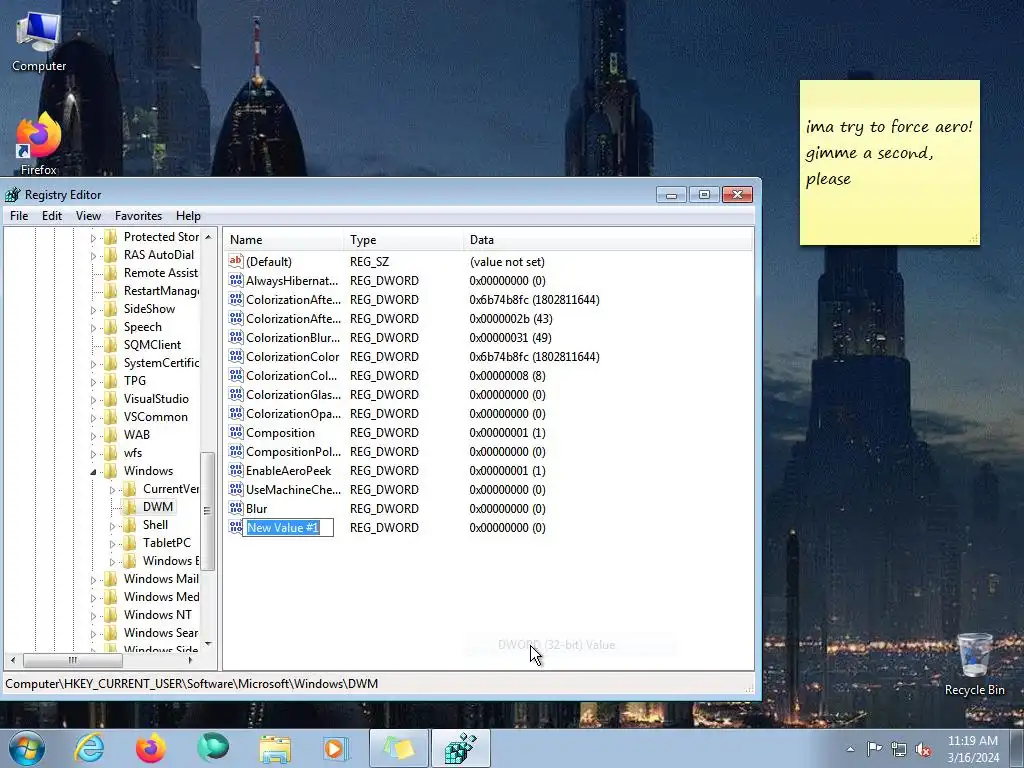The image size is (1024, 768).
Task: Sort values by Data column header
Action: pos(607,240)
